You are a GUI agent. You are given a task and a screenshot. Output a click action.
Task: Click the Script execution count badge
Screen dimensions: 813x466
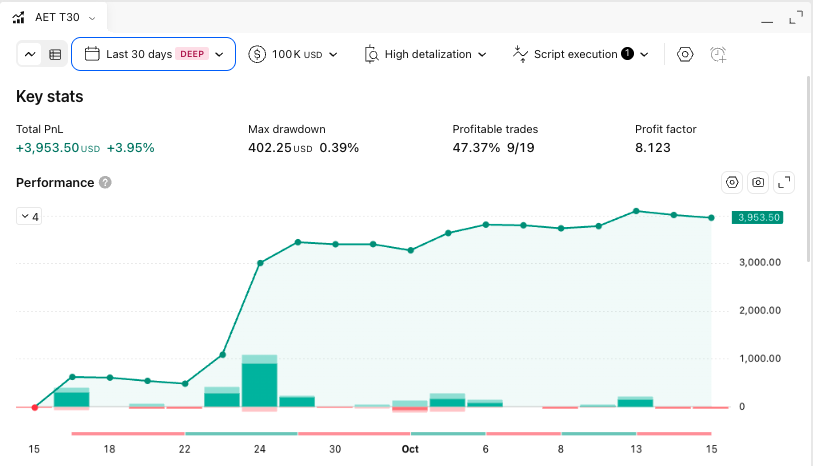(x=627, y=53)
